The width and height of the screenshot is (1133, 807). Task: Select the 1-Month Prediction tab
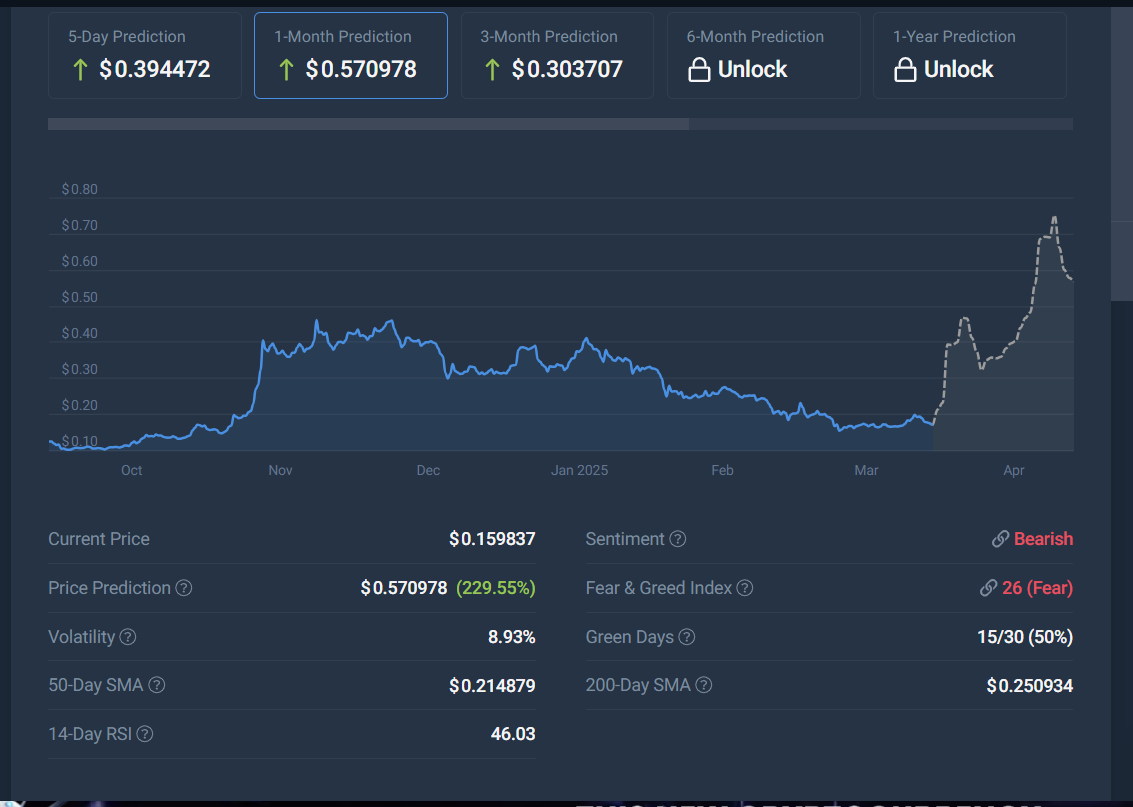(x=350, y=55)
